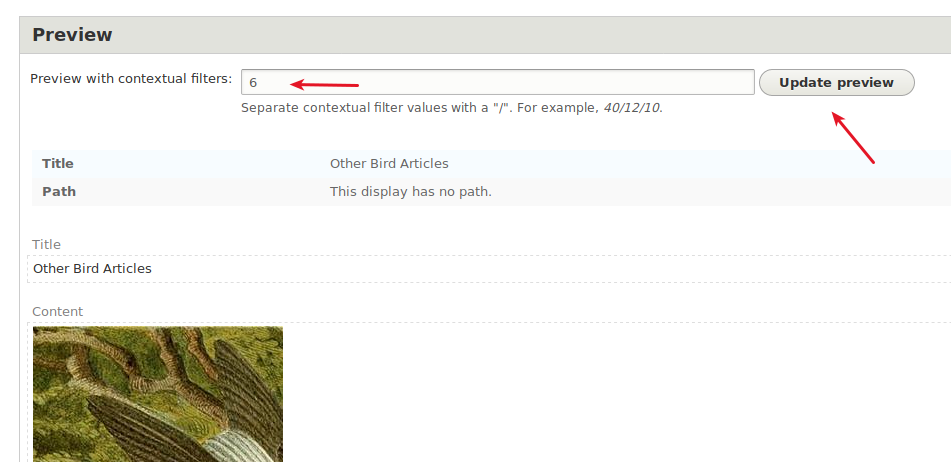Click the red arrow below Update preview
The width and height of the screenshot is (951, 462).
tap(853, 137)
